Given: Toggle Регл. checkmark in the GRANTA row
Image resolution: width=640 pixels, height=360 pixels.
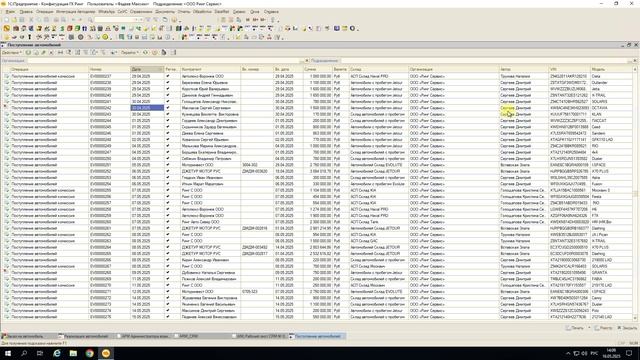Looking at the screenshot, I should 168,272.
